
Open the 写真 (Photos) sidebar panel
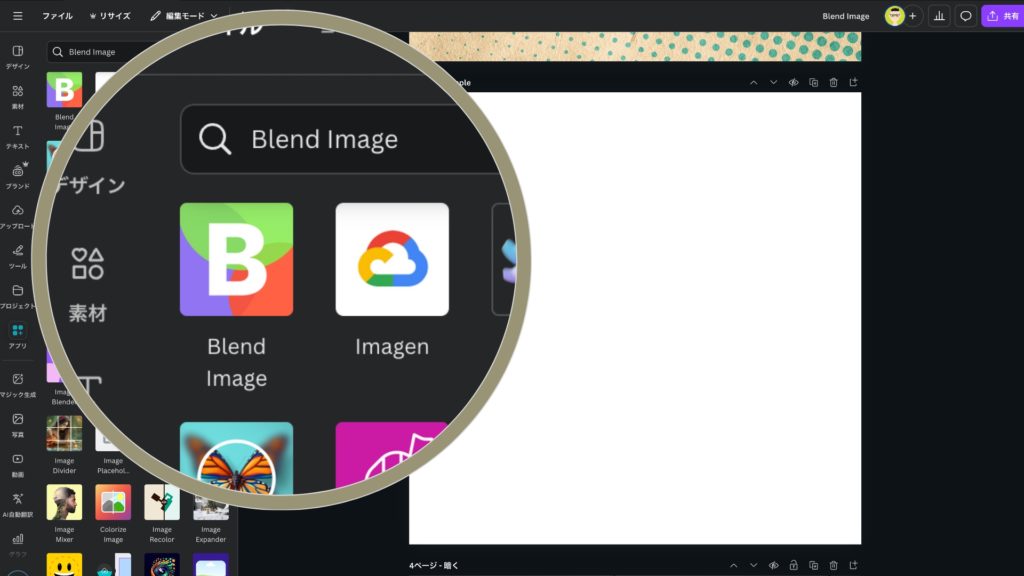[x=17, y=425]
